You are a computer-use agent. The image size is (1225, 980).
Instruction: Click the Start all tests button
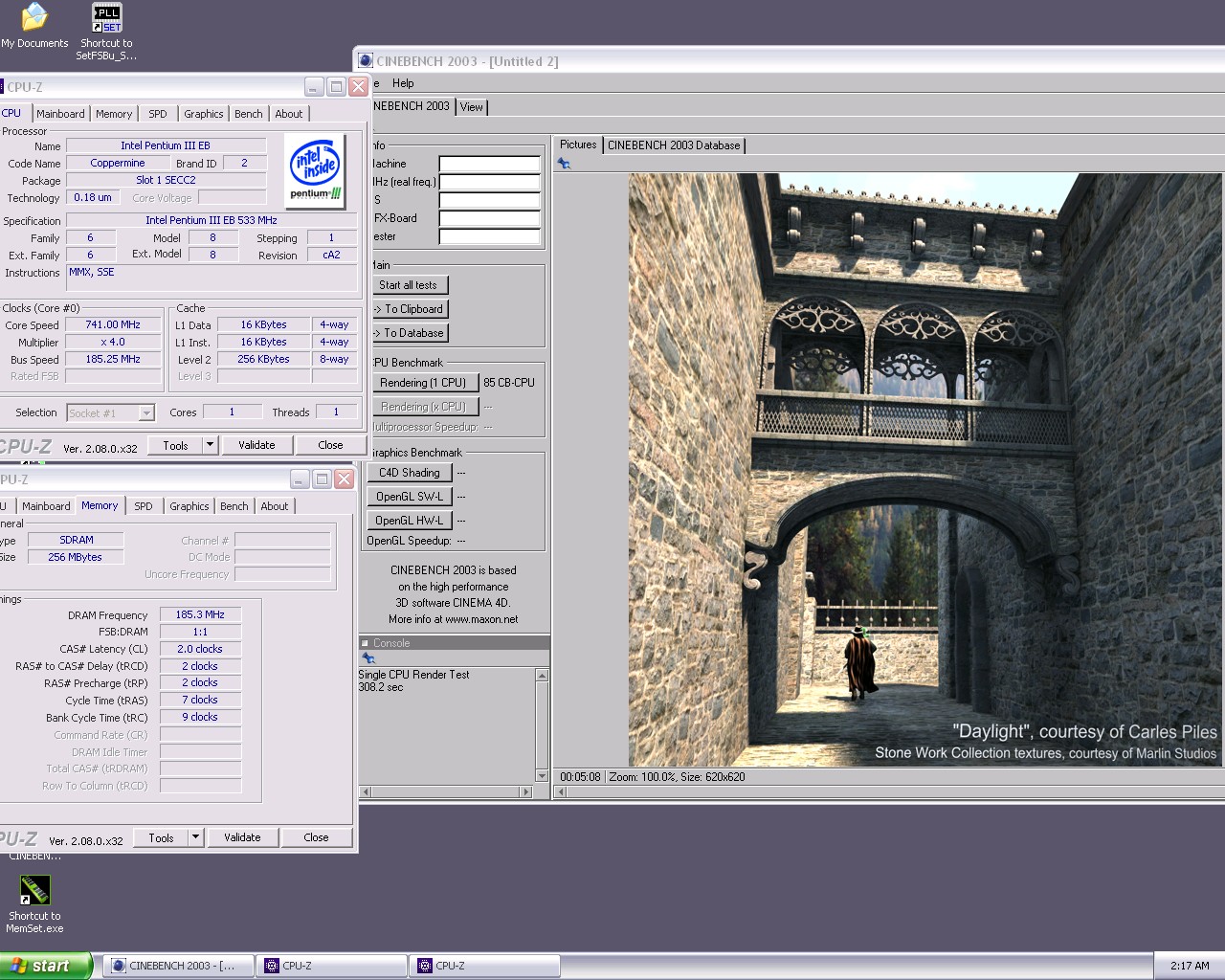pos(409,285)
